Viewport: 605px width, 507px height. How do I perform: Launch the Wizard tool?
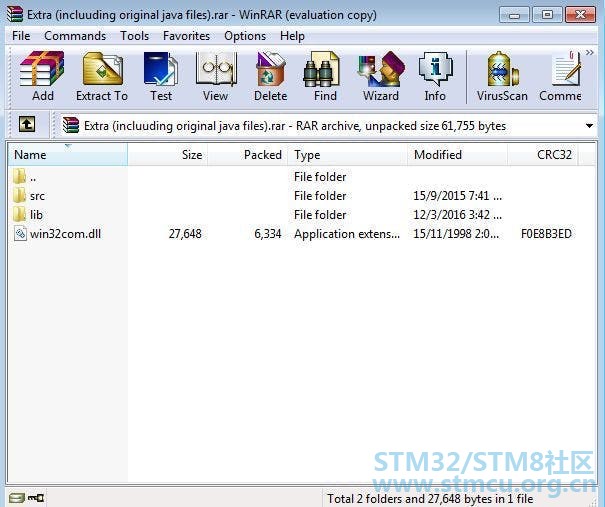pyautogui.click(x=381, y=69)
